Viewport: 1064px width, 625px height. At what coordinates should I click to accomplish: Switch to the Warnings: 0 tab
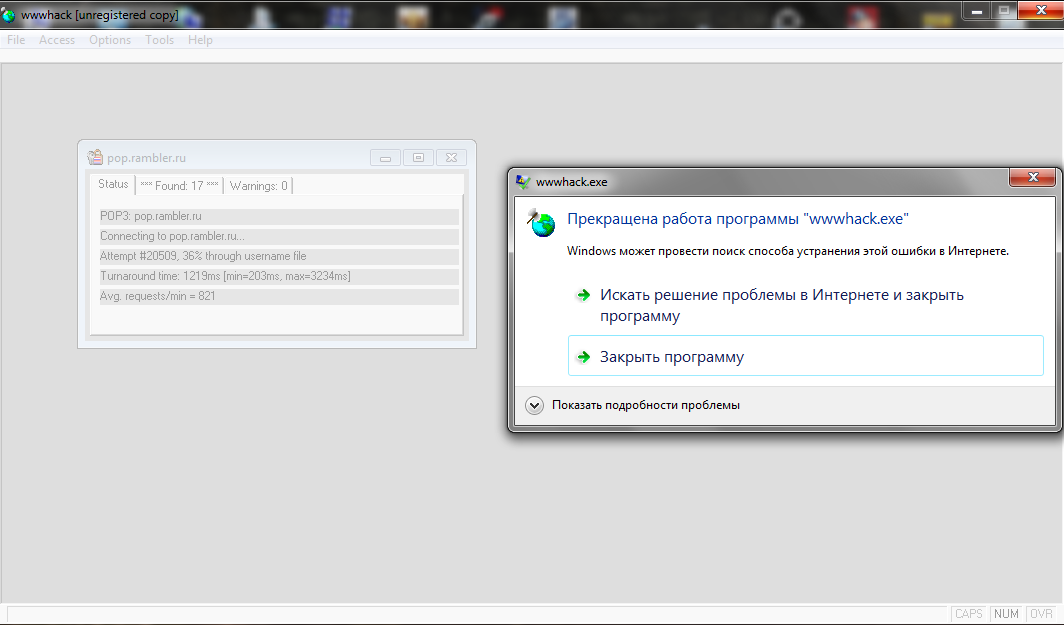259,185
